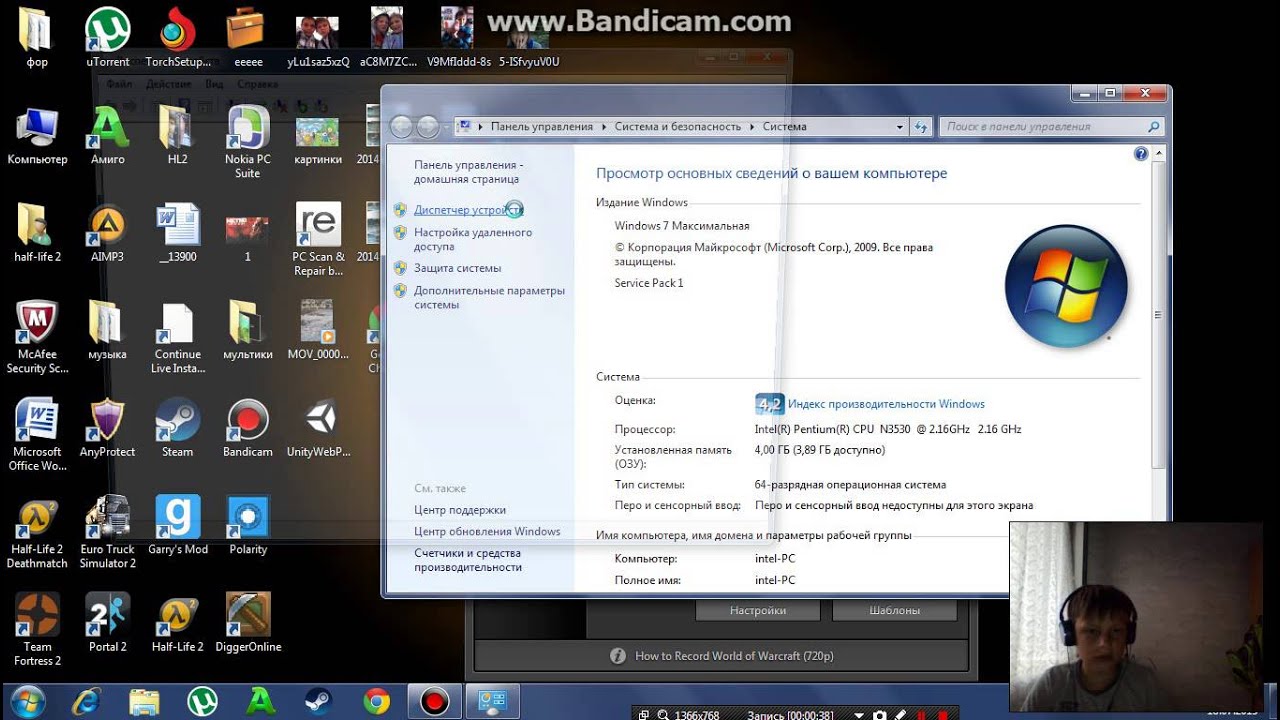
Task: Select the UnityWebPlayer icon
Action: pyautogui.click(x=319, y=428)
